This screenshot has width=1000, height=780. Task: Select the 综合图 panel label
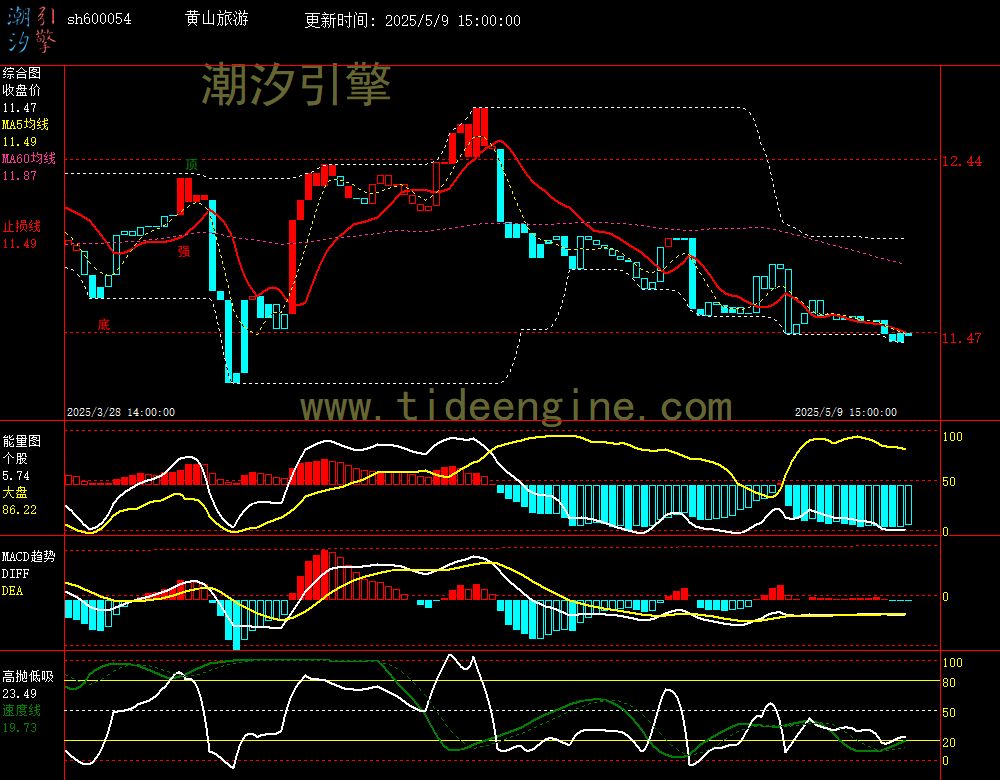[22, 73]
